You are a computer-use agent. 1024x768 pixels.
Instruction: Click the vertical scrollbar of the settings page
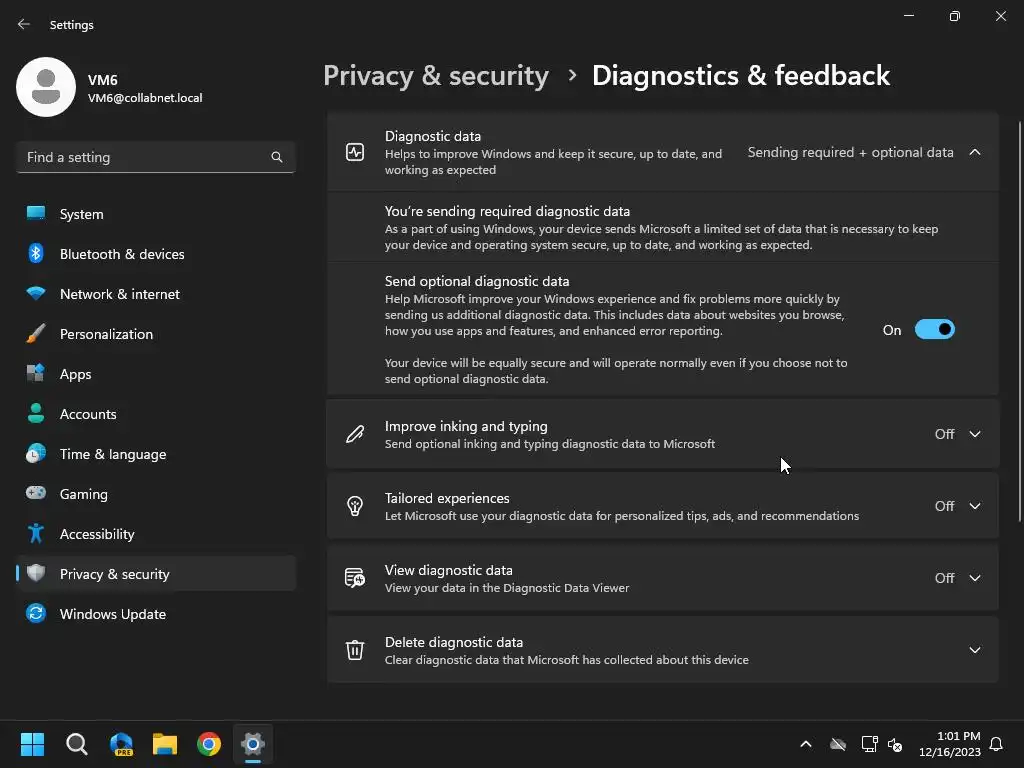click(1019, 321)
